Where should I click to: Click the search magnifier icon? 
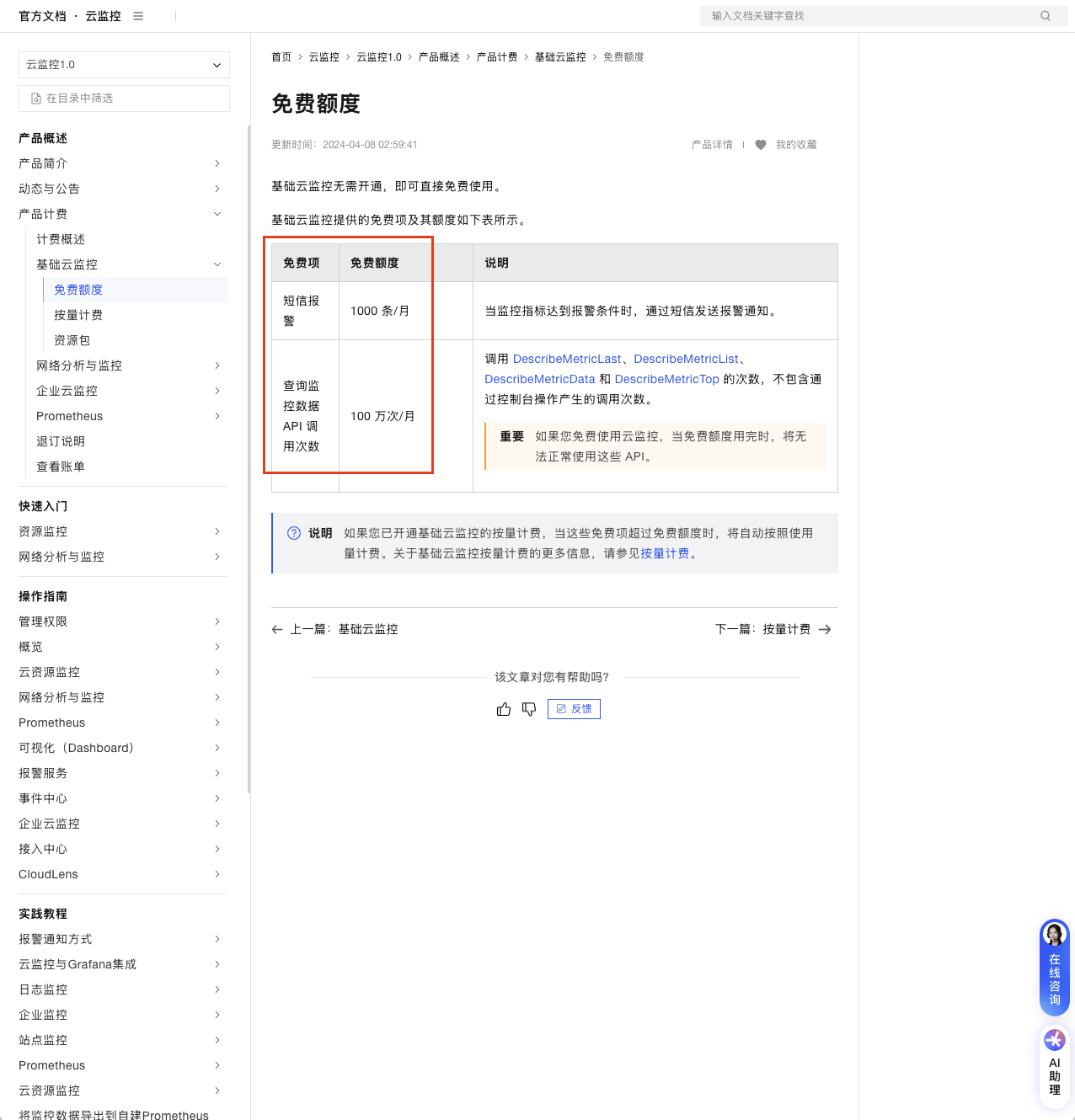[x=1046, y=16]
